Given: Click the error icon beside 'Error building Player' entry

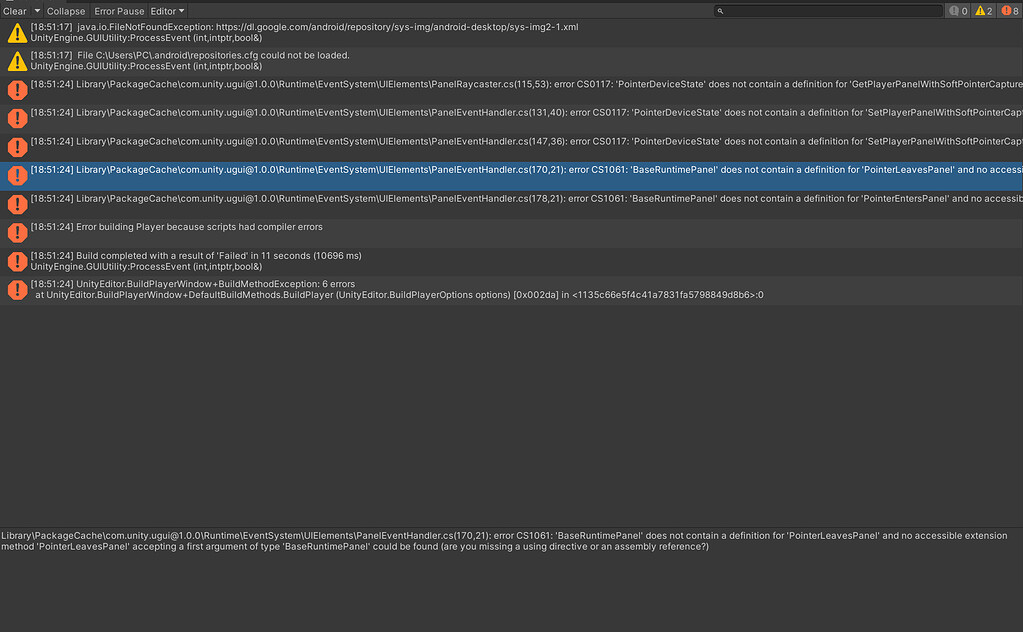Looking at the screenshot, I should click(15, 231).
